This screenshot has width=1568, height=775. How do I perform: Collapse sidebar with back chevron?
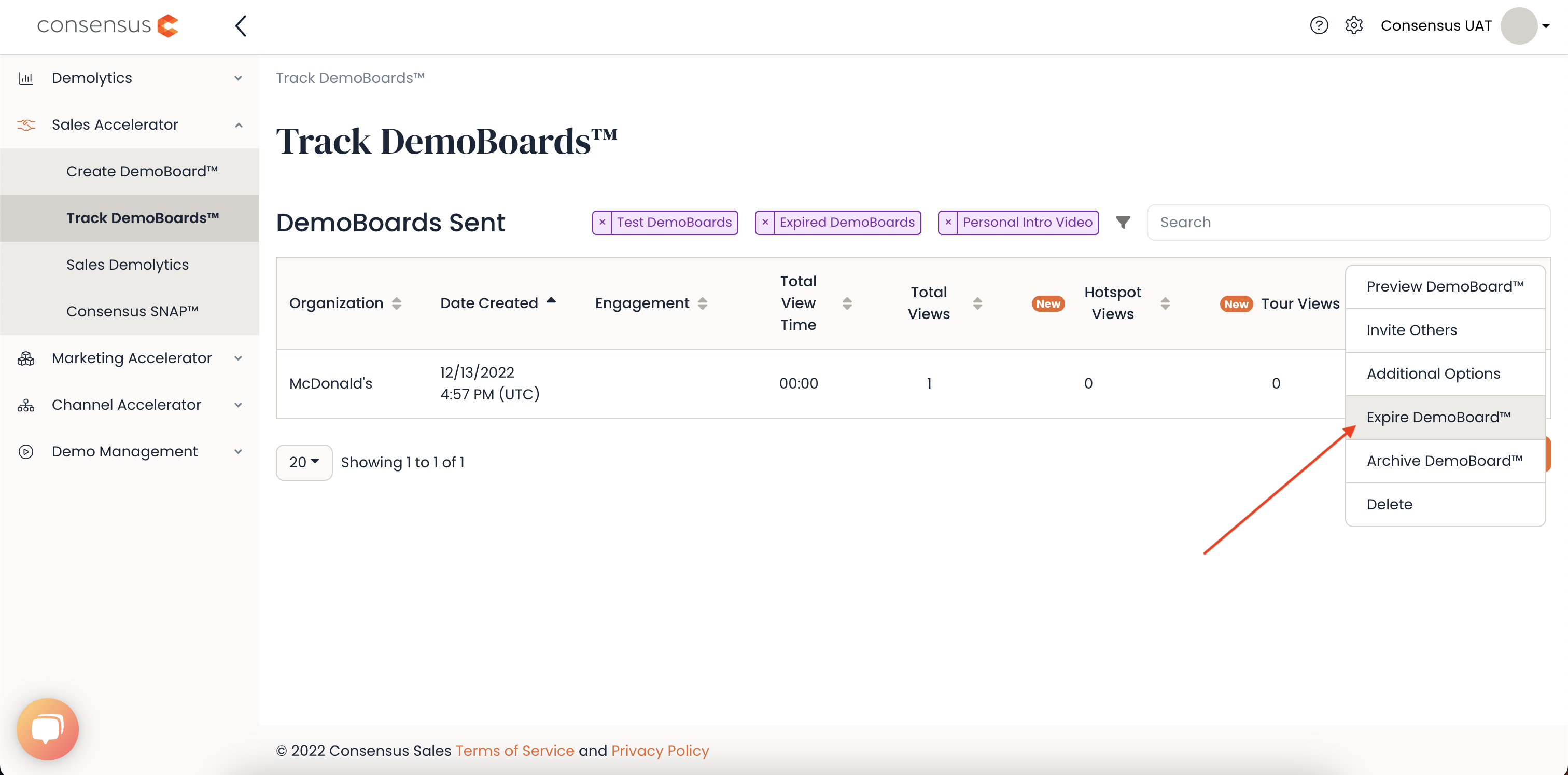(x=241, y=25)
